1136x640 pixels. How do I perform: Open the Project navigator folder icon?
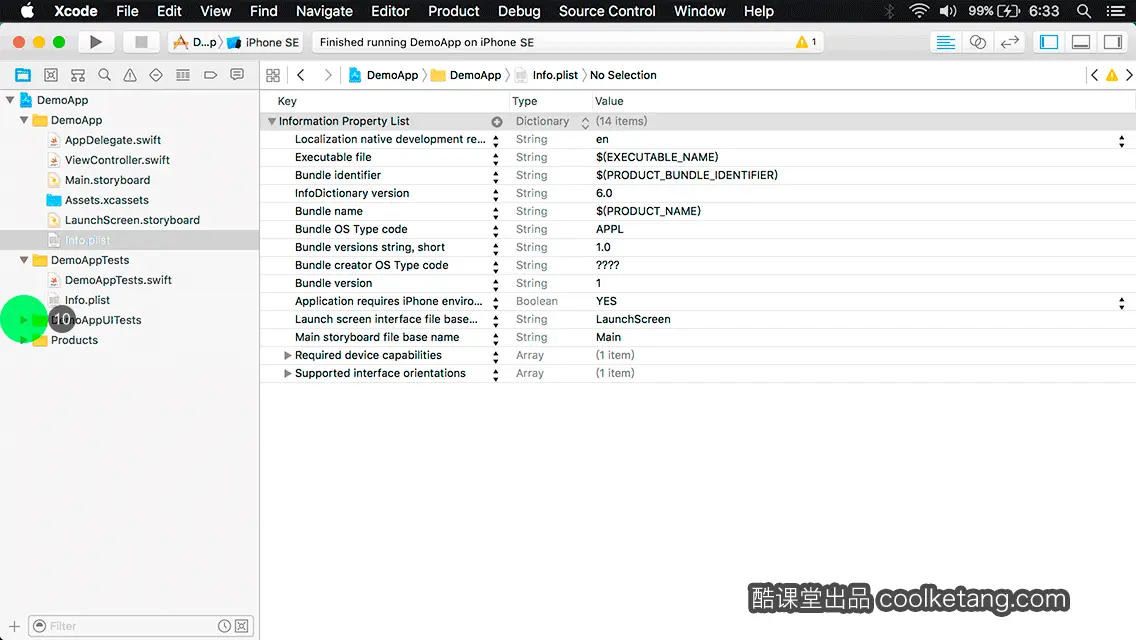point(23,75)
